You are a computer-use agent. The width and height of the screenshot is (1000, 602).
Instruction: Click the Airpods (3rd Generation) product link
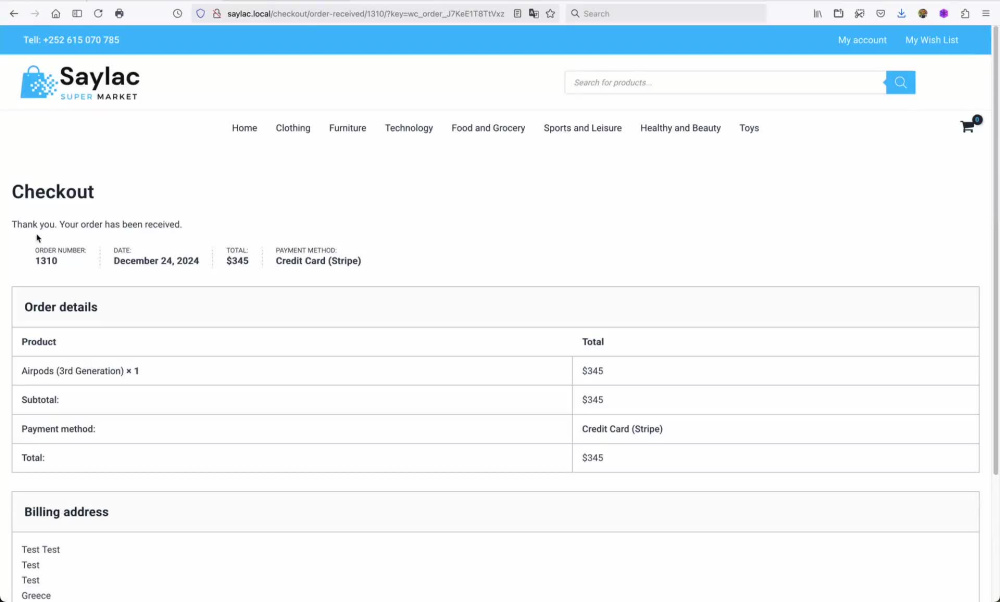pyautogui.click(x=73, y=371)
